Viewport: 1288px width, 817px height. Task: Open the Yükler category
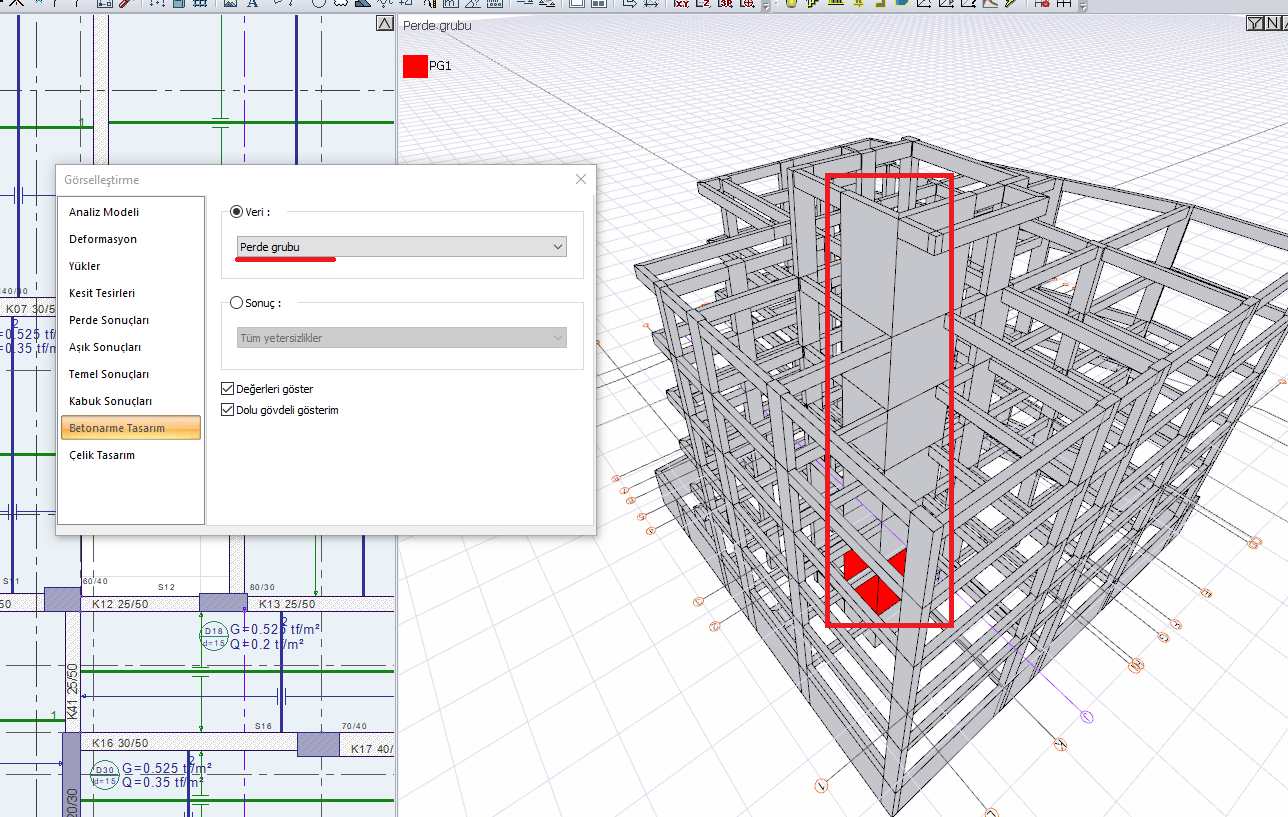[x=85, y=266]
